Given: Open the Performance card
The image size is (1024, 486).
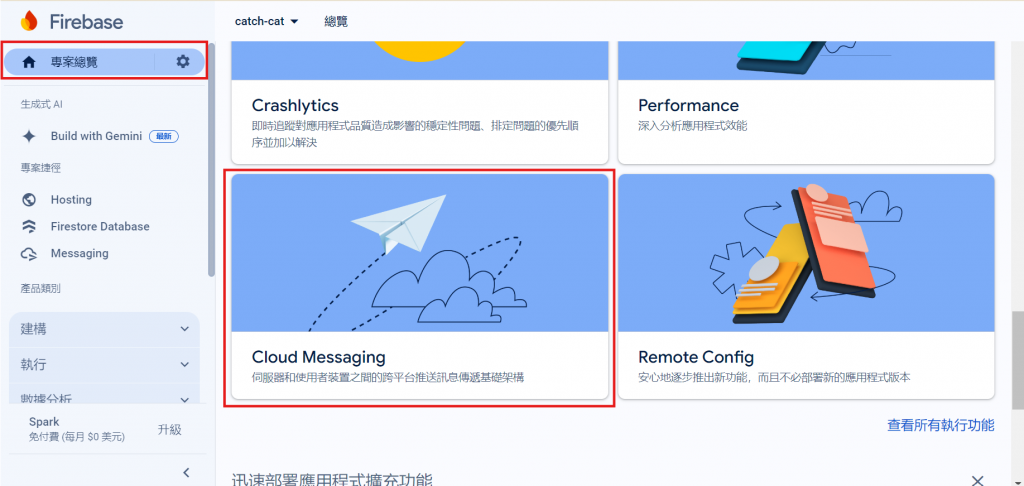Looking at the screenshot, I should pos(806,103).
